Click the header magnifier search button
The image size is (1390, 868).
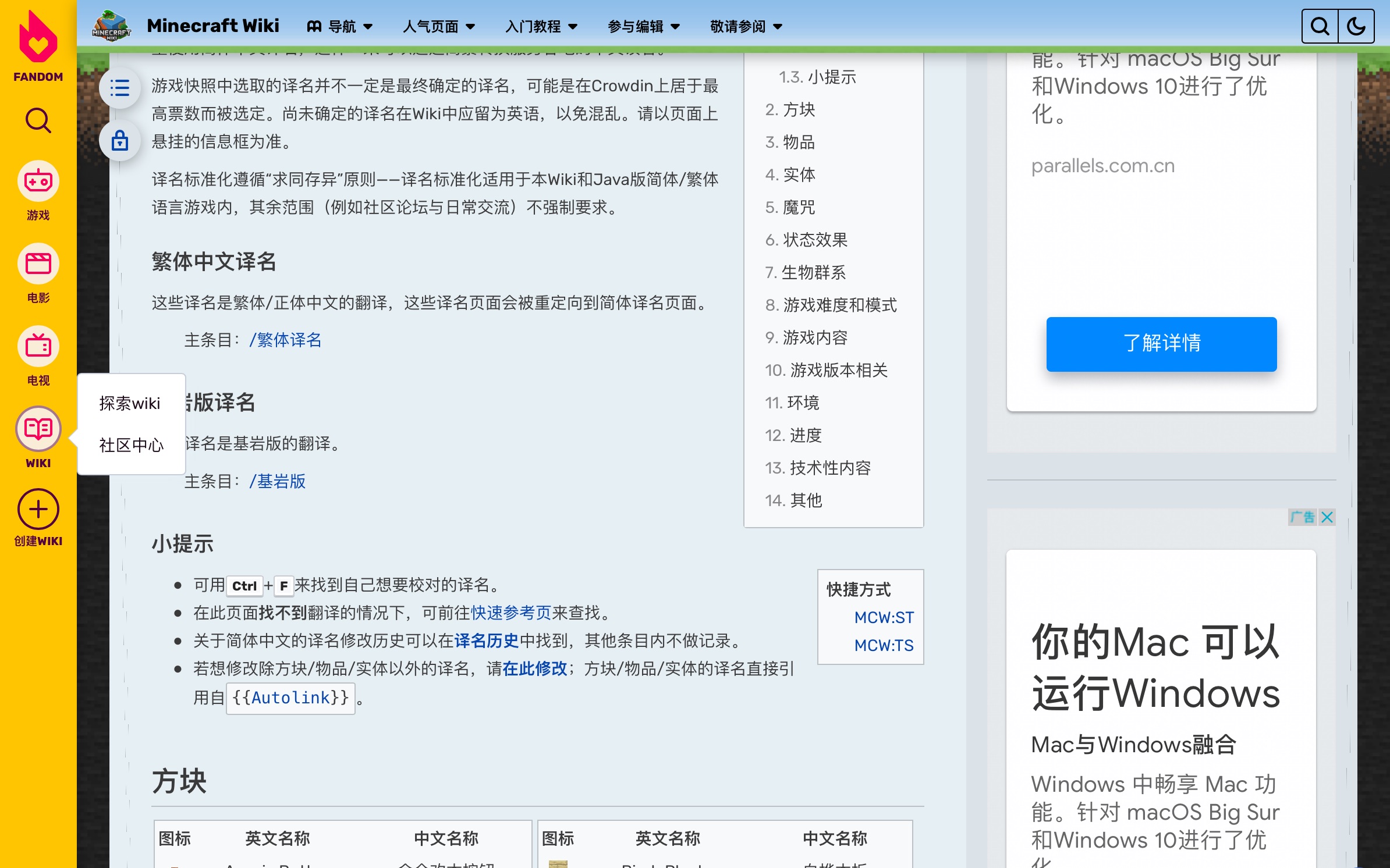(x=1320, y=26)
